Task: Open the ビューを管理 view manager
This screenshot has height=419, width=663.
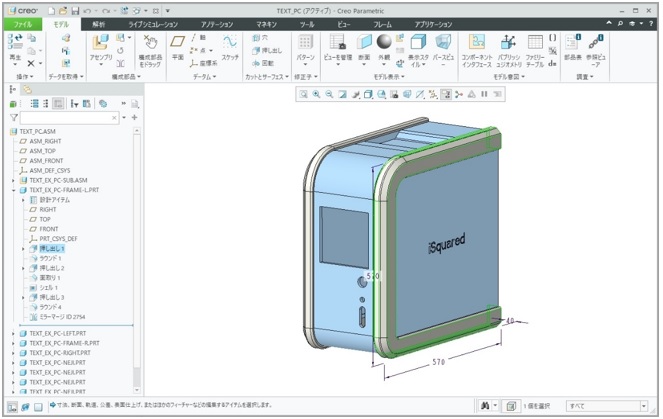Action: click(x=338, y=50)
